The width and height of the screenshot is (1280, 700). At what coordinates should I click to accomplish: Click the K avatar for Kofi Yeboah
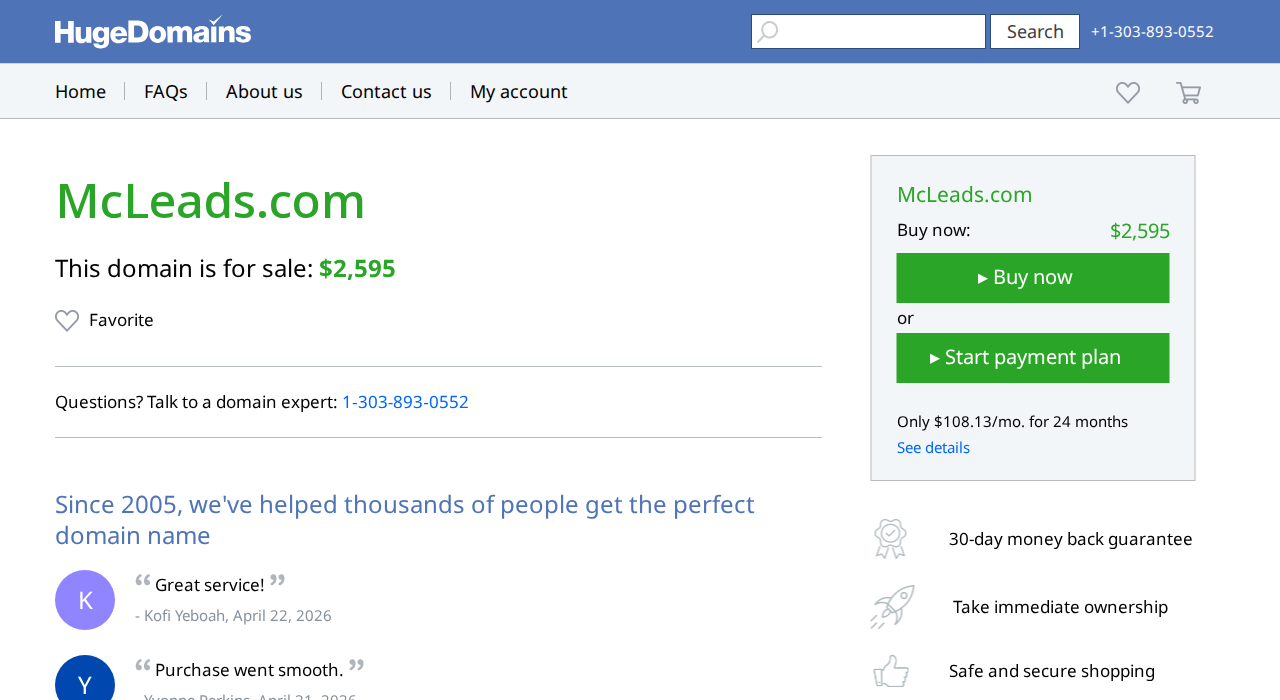point(85,600)
